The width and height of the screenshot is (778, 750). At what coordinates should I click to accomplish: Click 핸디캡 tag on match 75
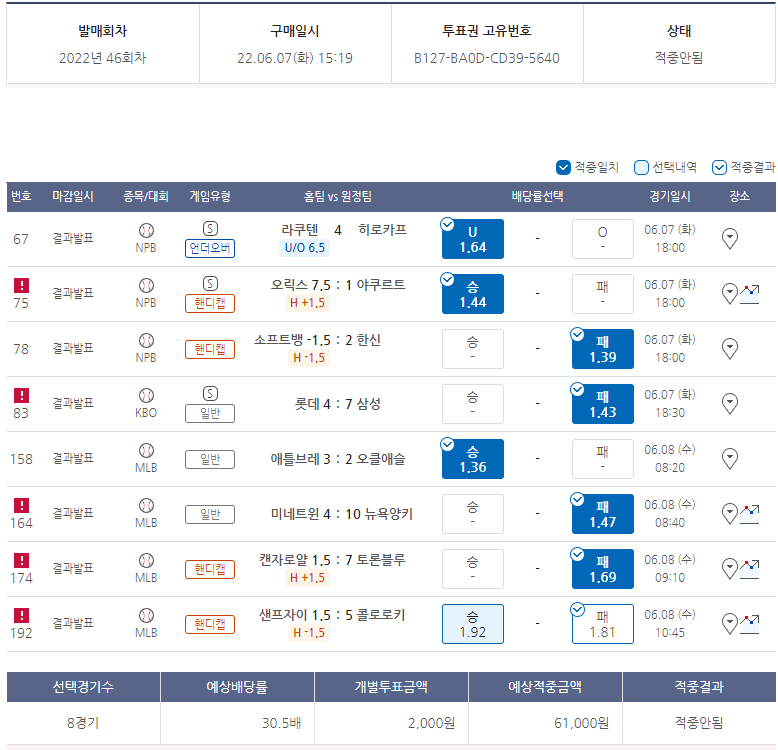click(210, 304)
